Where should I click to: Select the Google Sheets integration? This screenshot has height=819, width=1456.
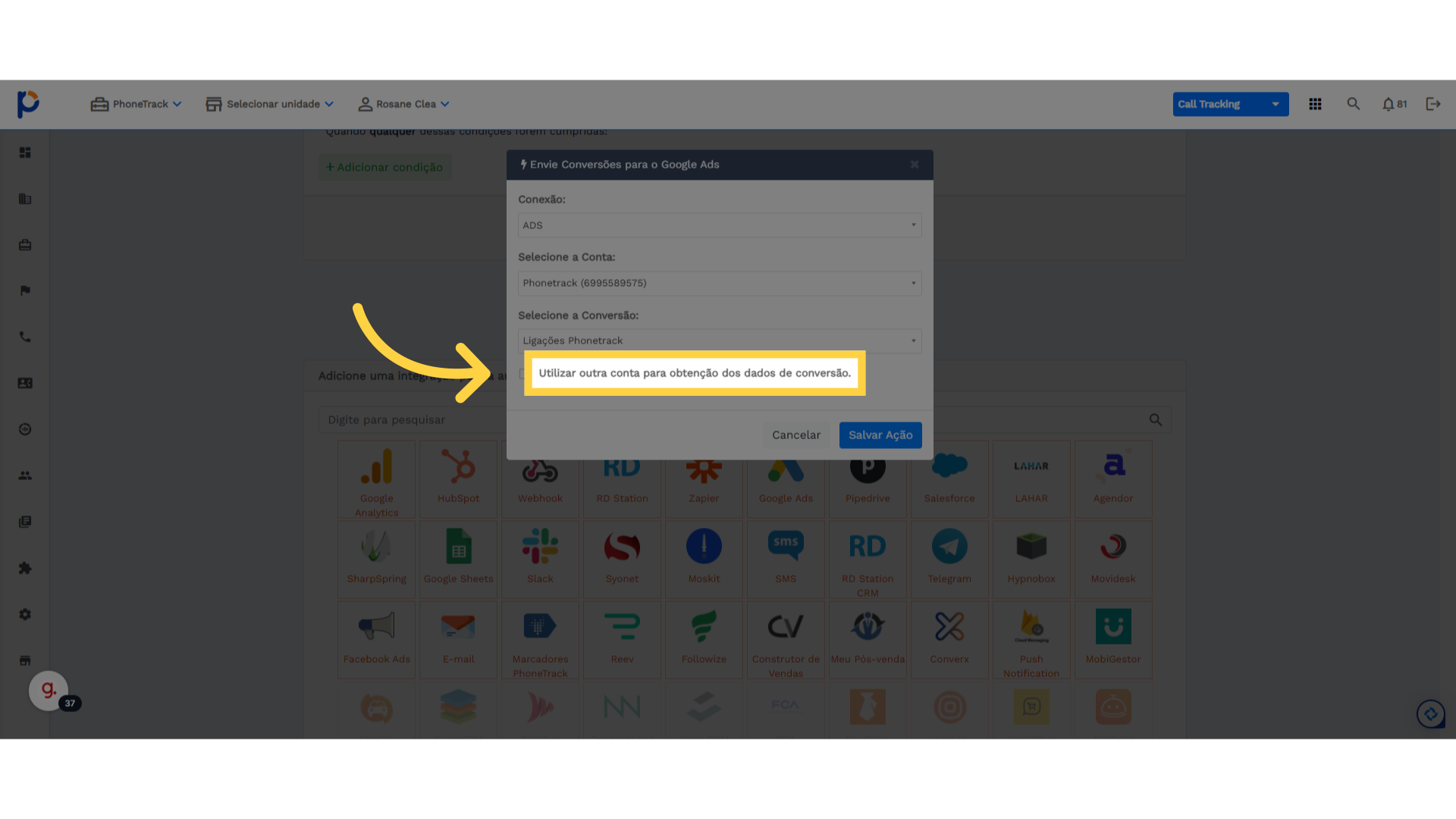pos(459,560)
